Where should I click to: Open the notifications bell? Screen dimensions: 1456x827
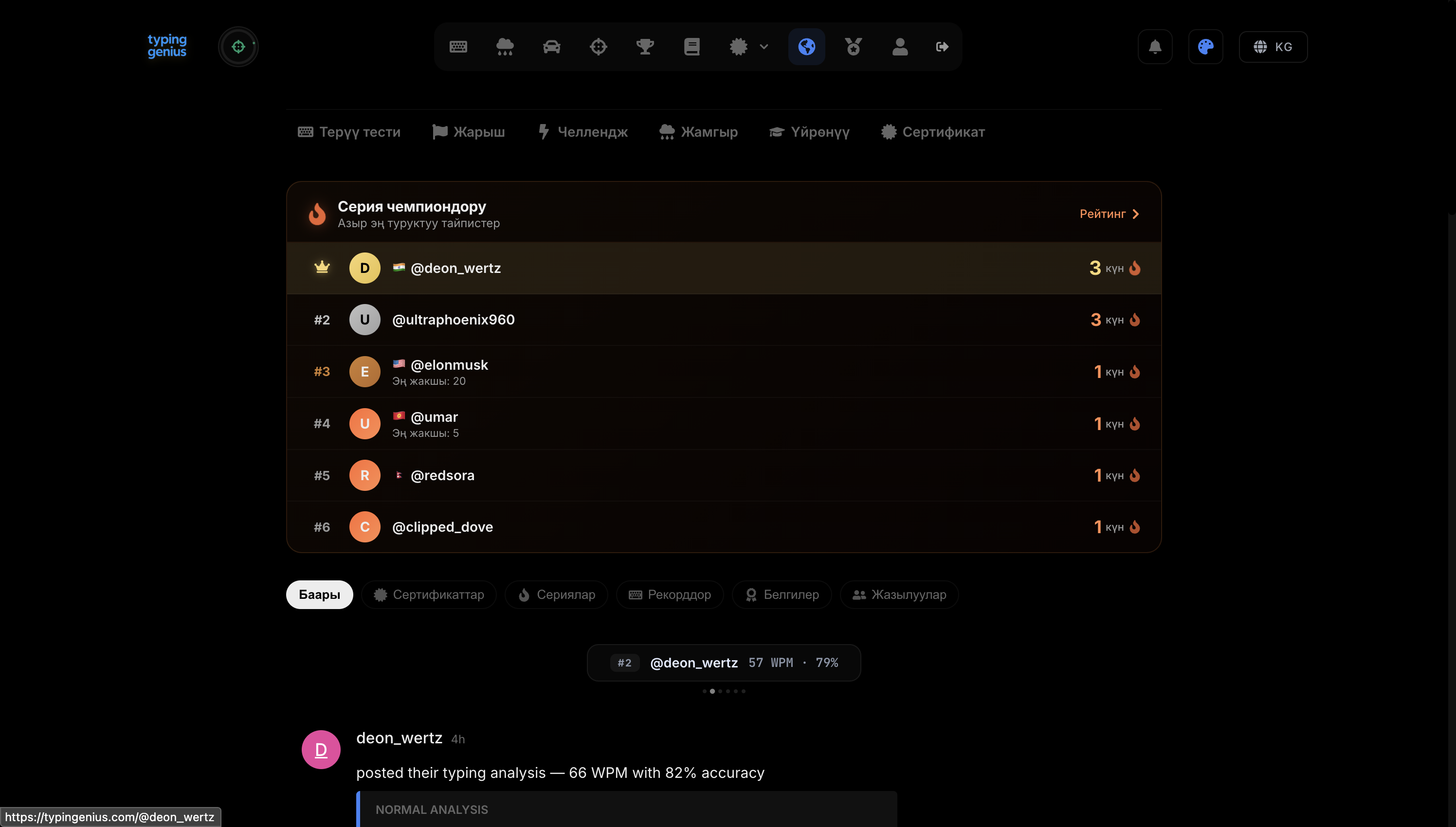click(1155, 47)
